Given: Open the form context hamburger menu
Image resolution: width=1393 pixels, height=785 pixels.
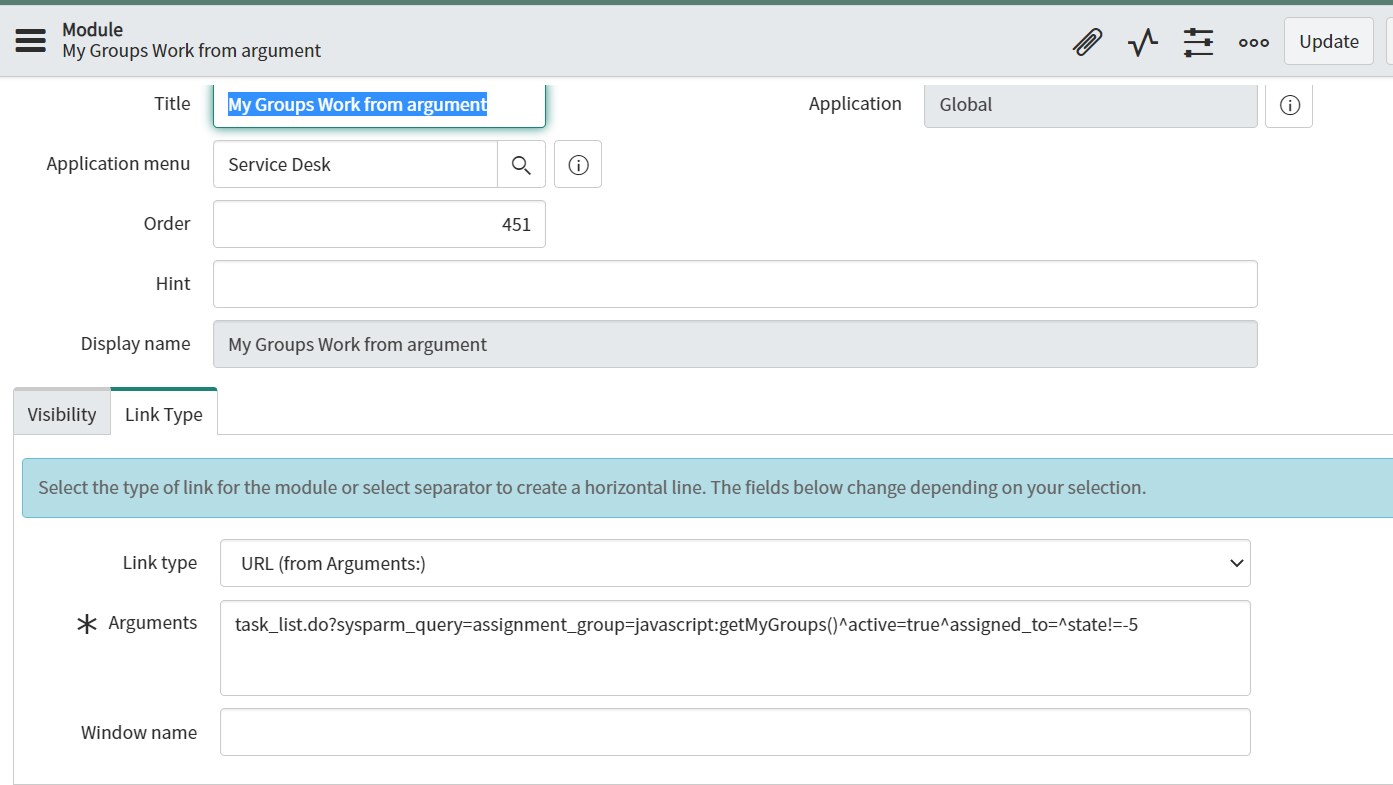Looking at the screenshot, I should 31,40.
